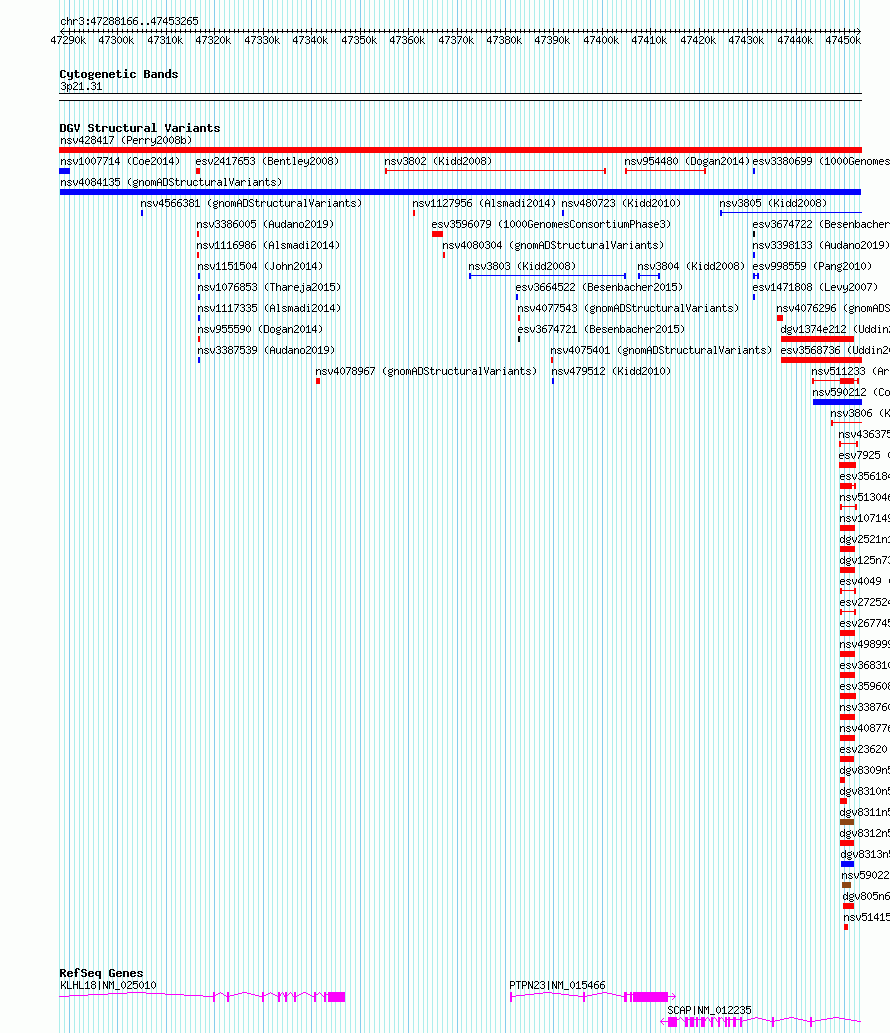Select nsv479512 (Kidd2010) label
The image size is (890, 1033).
coord(611,372)
